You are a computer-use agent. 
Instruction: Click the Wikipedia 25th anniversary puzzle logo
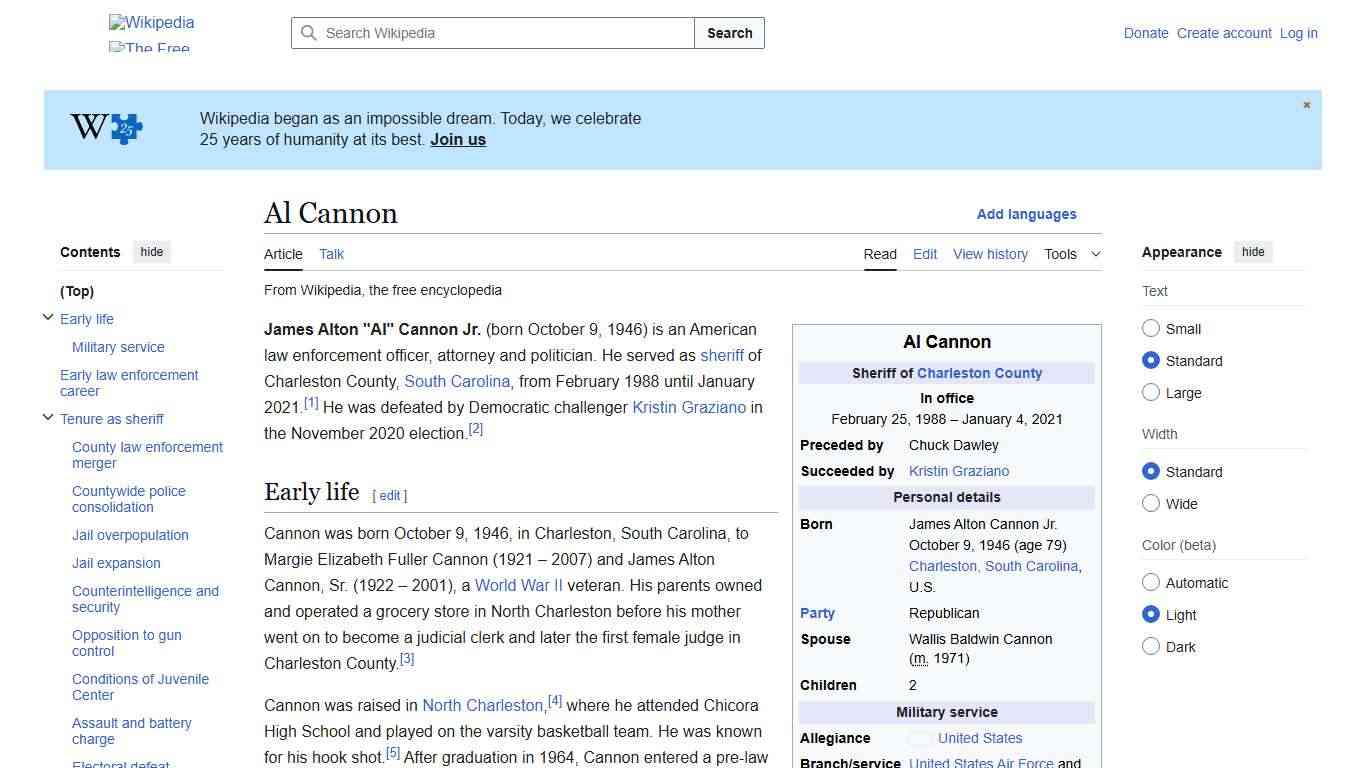click(x=105, y=128)
